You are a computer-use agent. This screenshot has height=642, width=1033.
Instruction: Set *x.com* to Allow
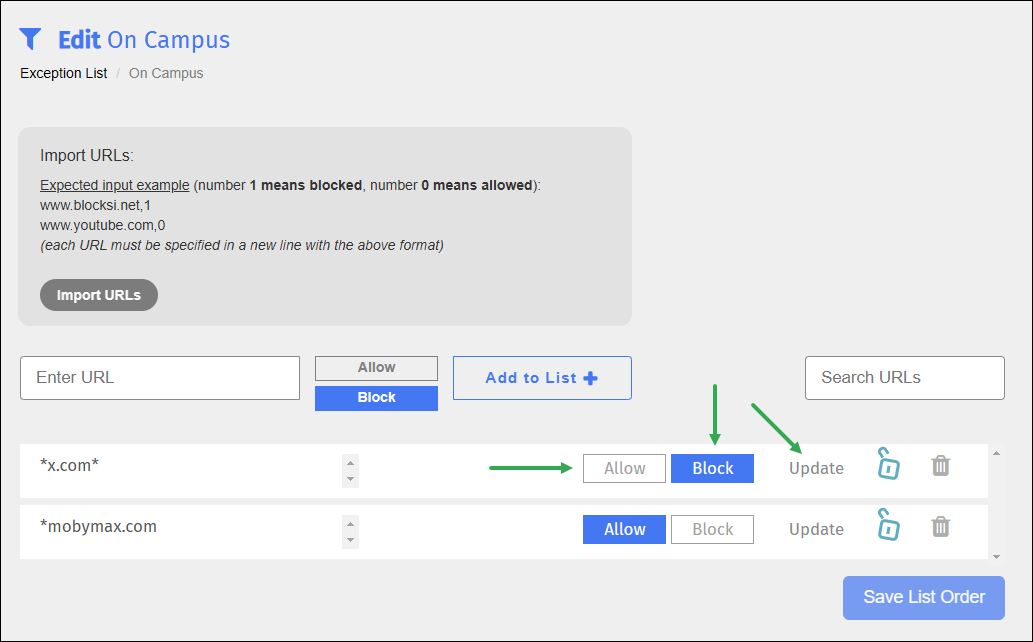click(625, 469)
